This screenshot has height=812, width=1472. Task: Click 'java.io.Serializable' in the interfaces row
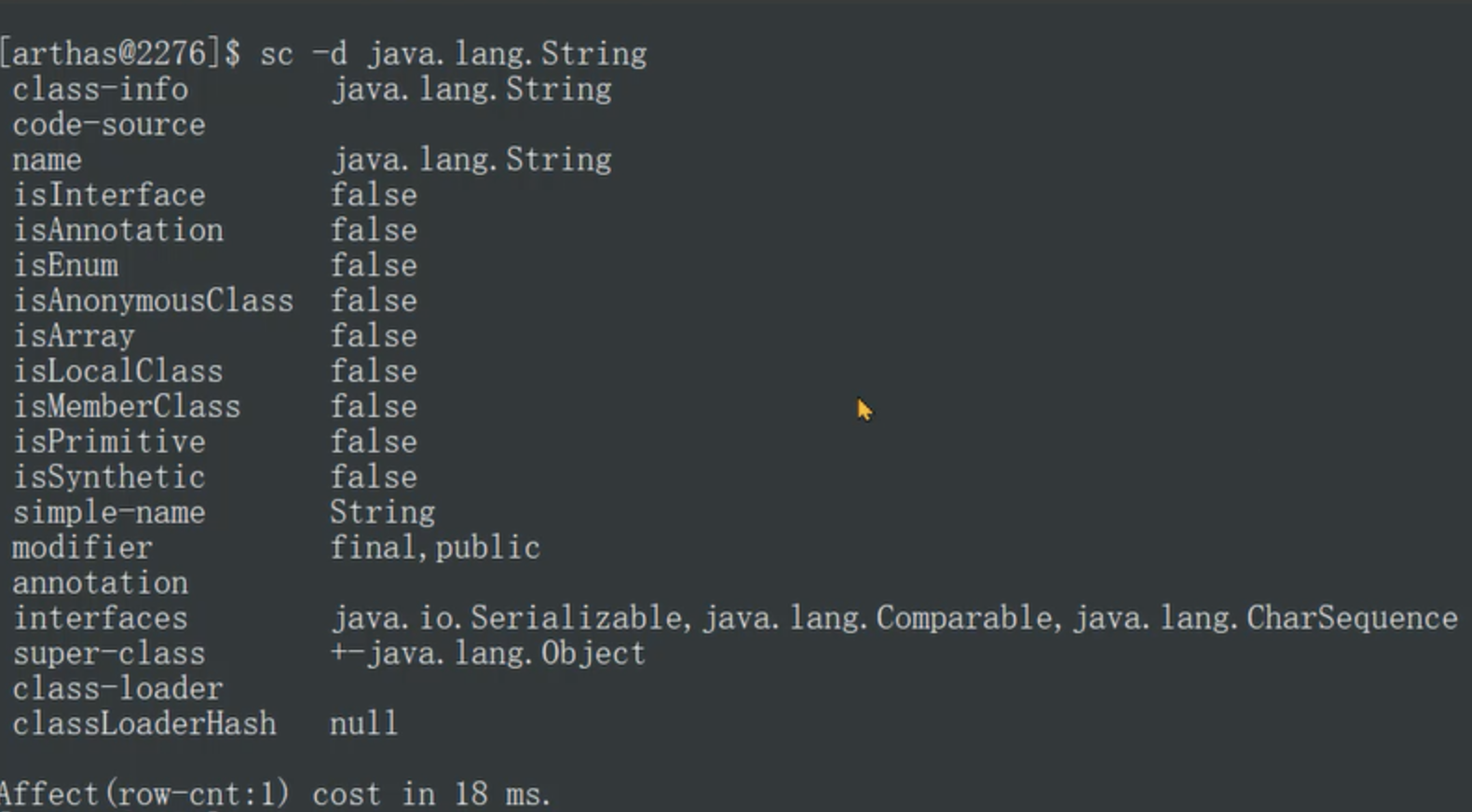pyautogui.click(x=507, y=618)
